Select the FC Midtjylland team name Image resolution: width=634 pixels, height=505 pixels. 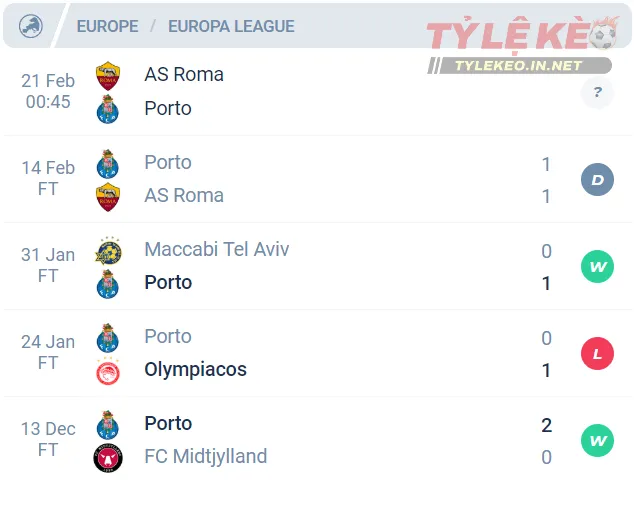(x=205, y=457)
